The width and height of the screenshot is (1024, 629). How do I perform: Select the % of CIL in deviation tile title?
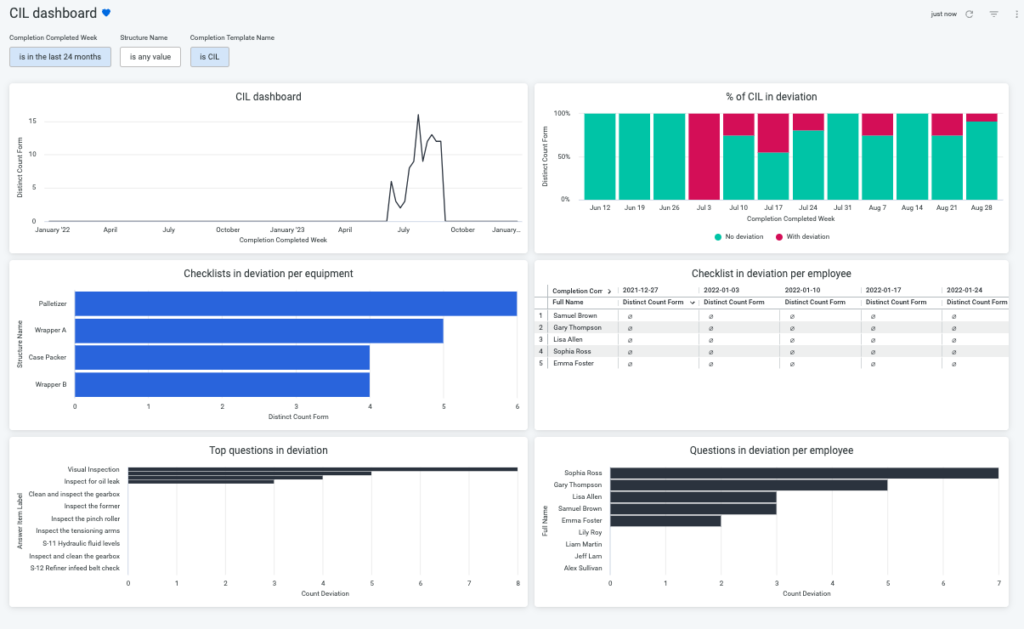coord(770,96)
